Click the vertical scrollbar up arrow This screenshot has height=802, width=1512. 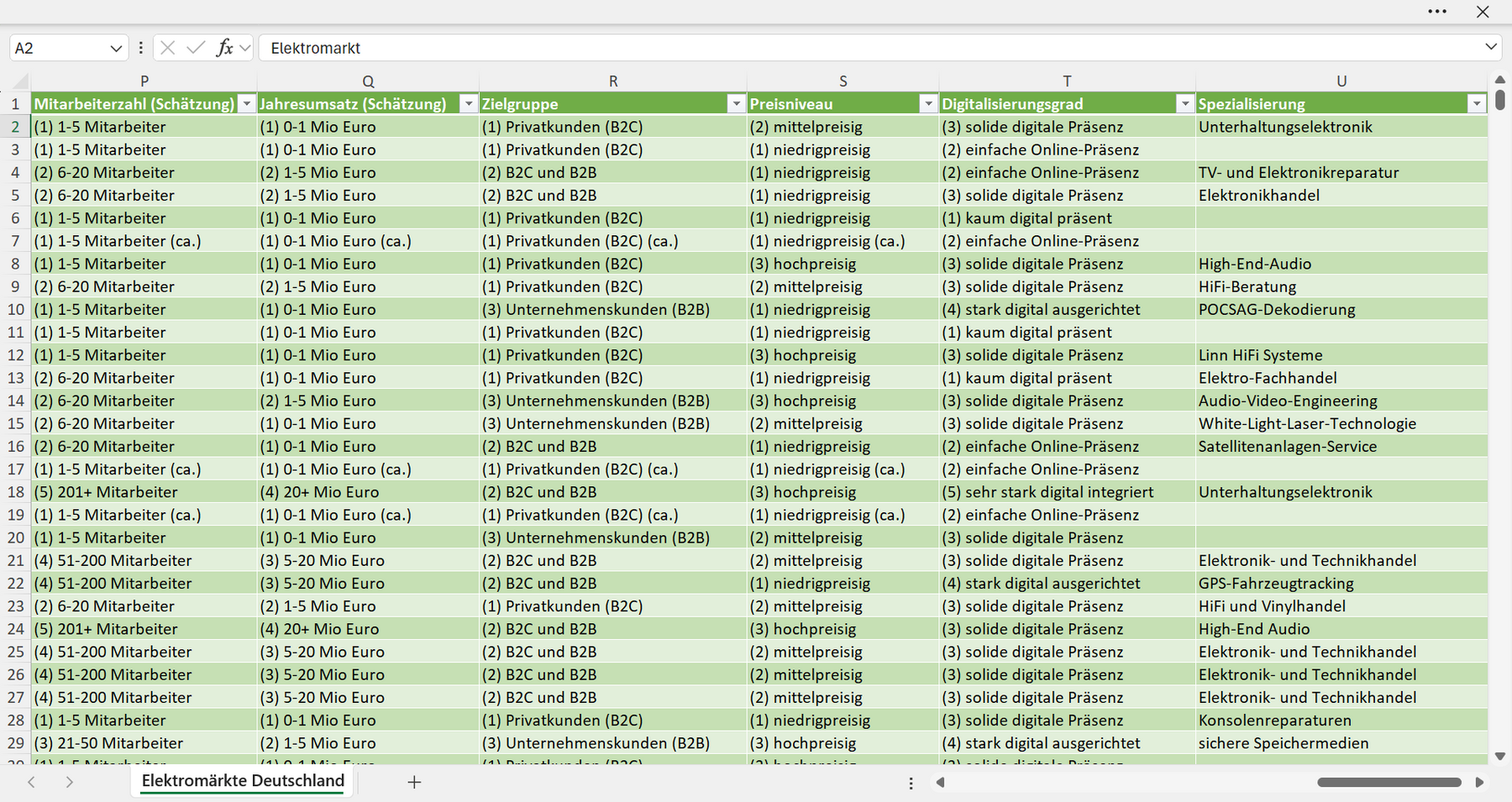[x=1500, y=80]
